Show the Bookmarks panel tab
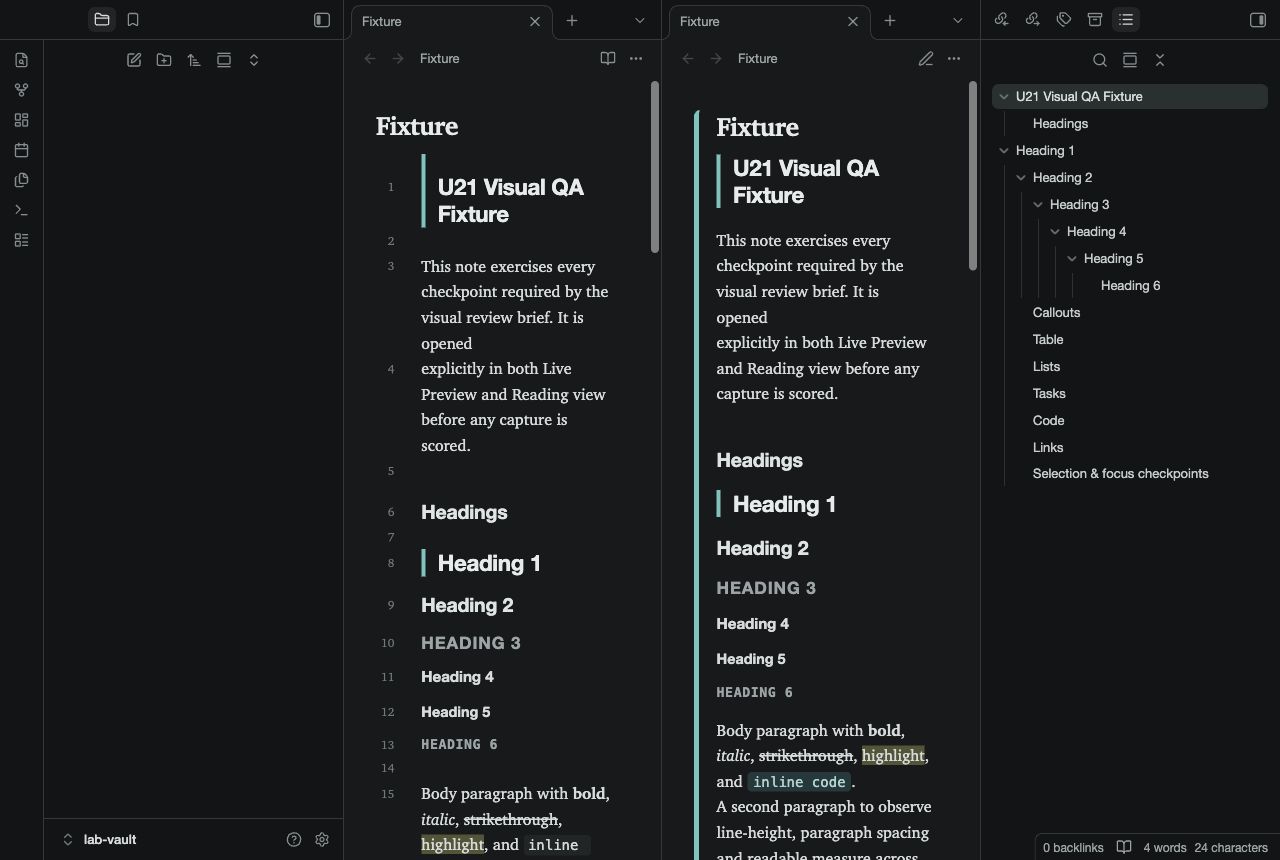The image size is (1280, 860). pyautogui.click(x=133, y=19)
